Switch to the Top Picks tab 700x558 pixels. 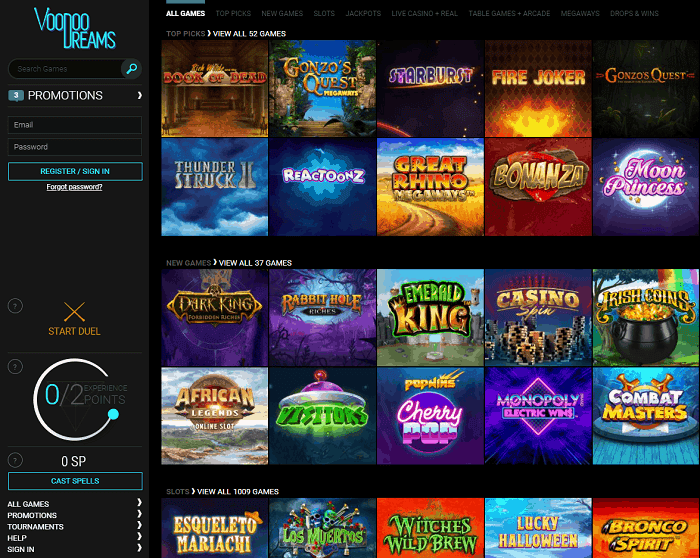click(233, 13)
